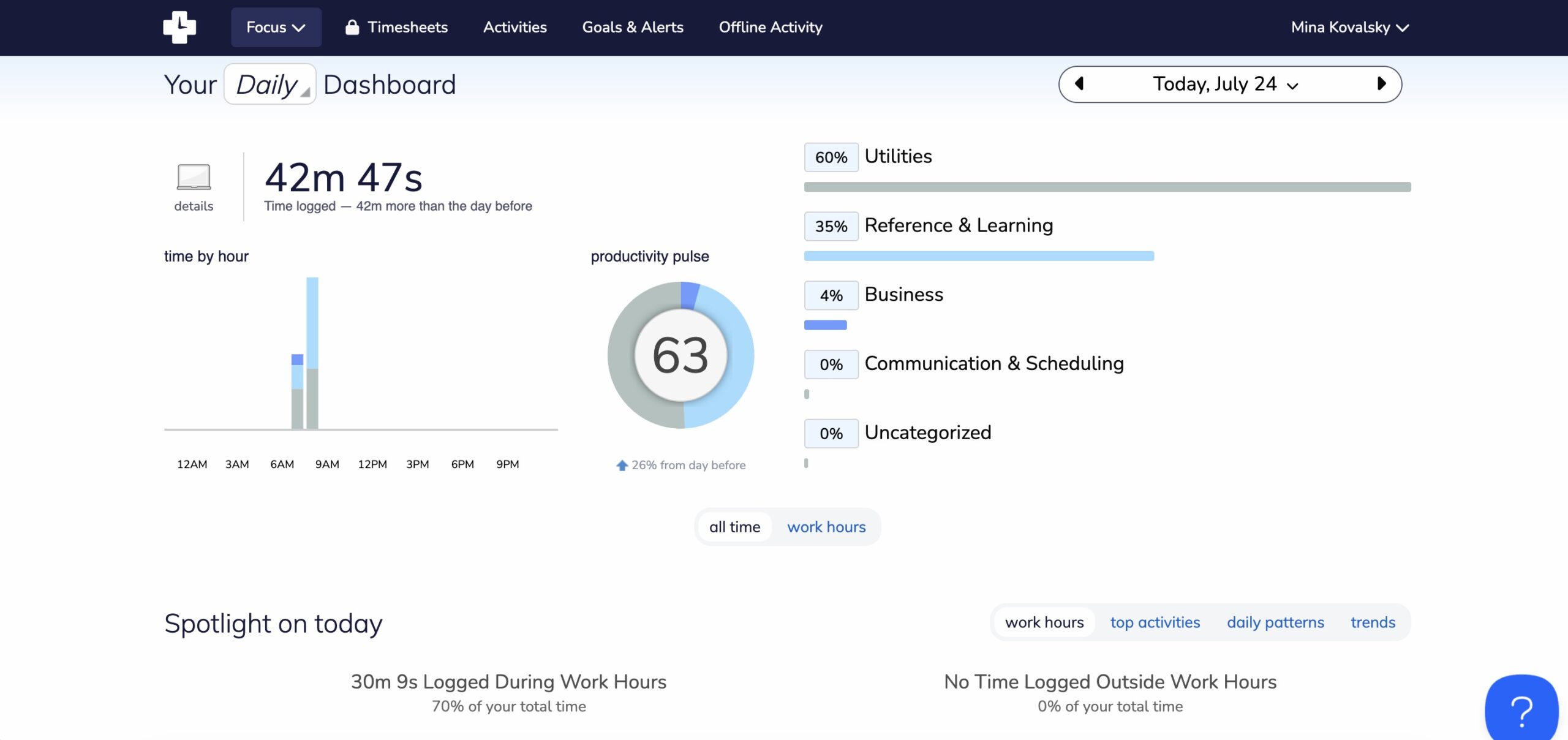
Task: Open the Focus dropdown menu
Action: [276, 27]
